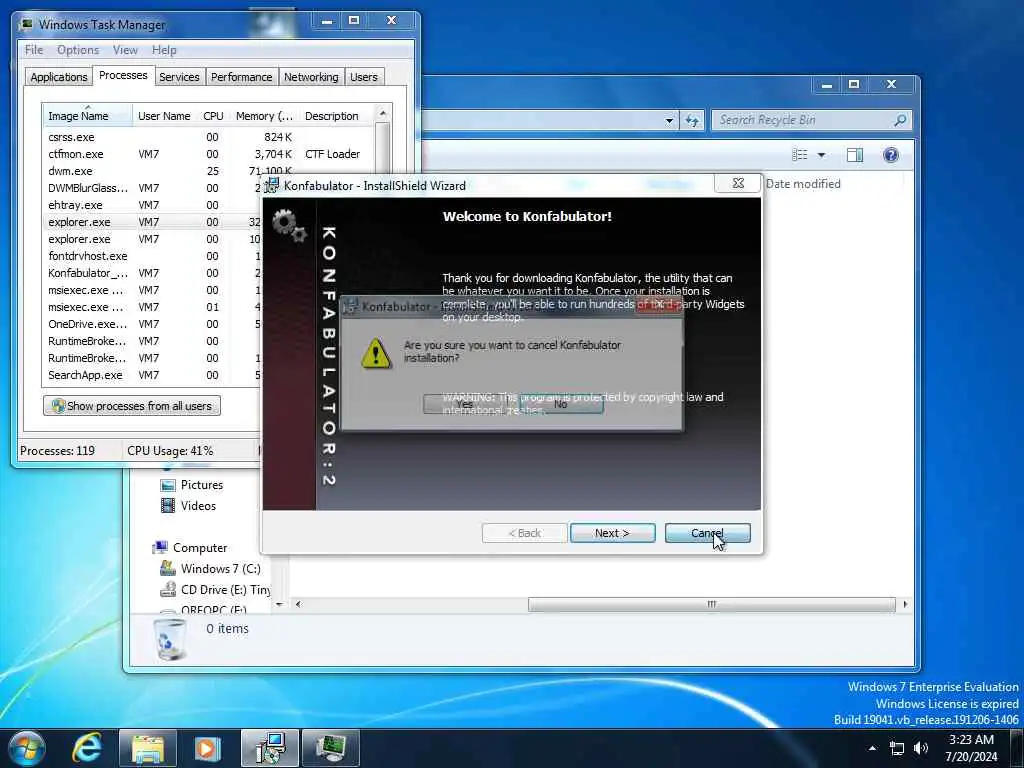Confirm Yes in cancel confirmation dialog
This screenshot has height=768, width=1024.
tap(464, 404)
